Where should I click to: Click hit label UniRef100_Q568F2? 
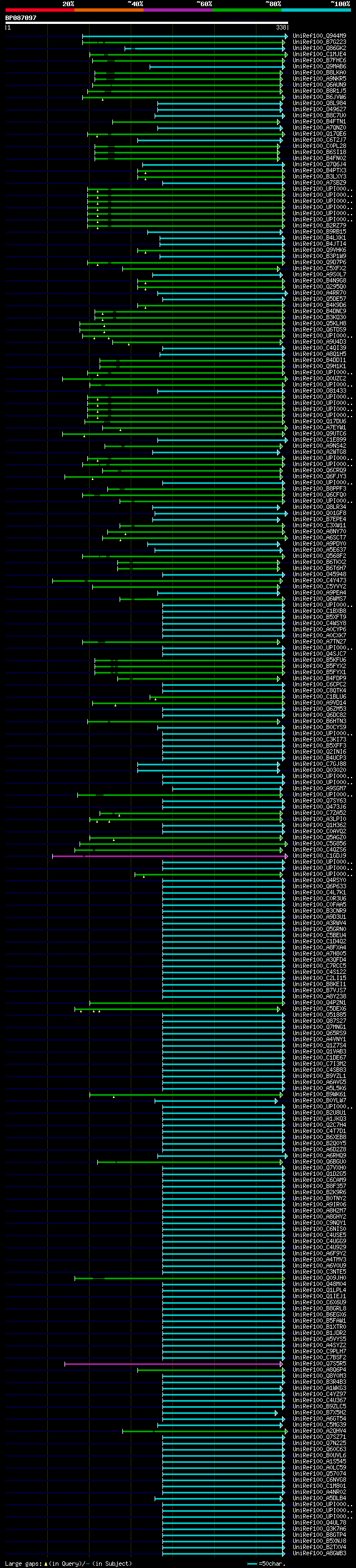319,556
